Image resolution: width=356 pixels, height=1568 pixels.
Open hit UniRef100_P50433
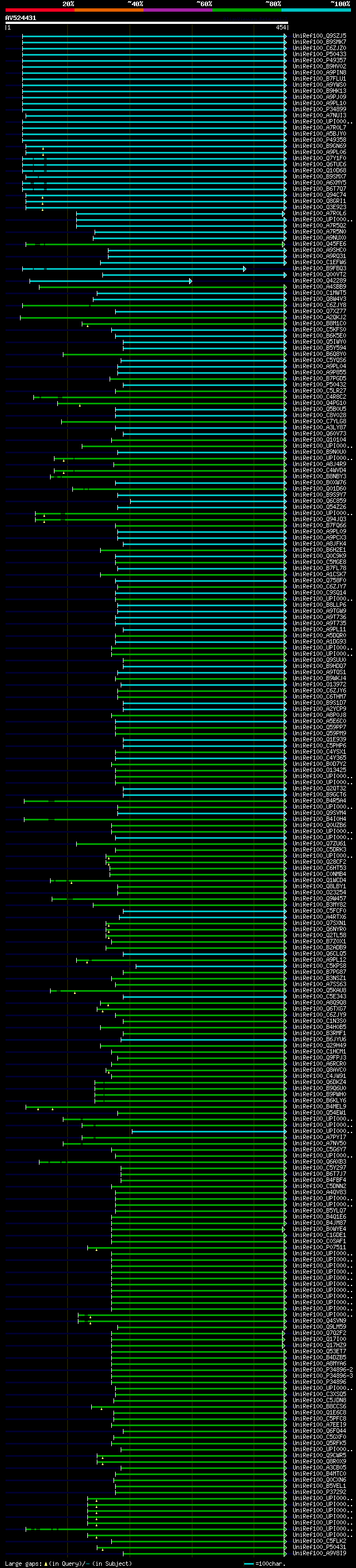click(319, 54)
